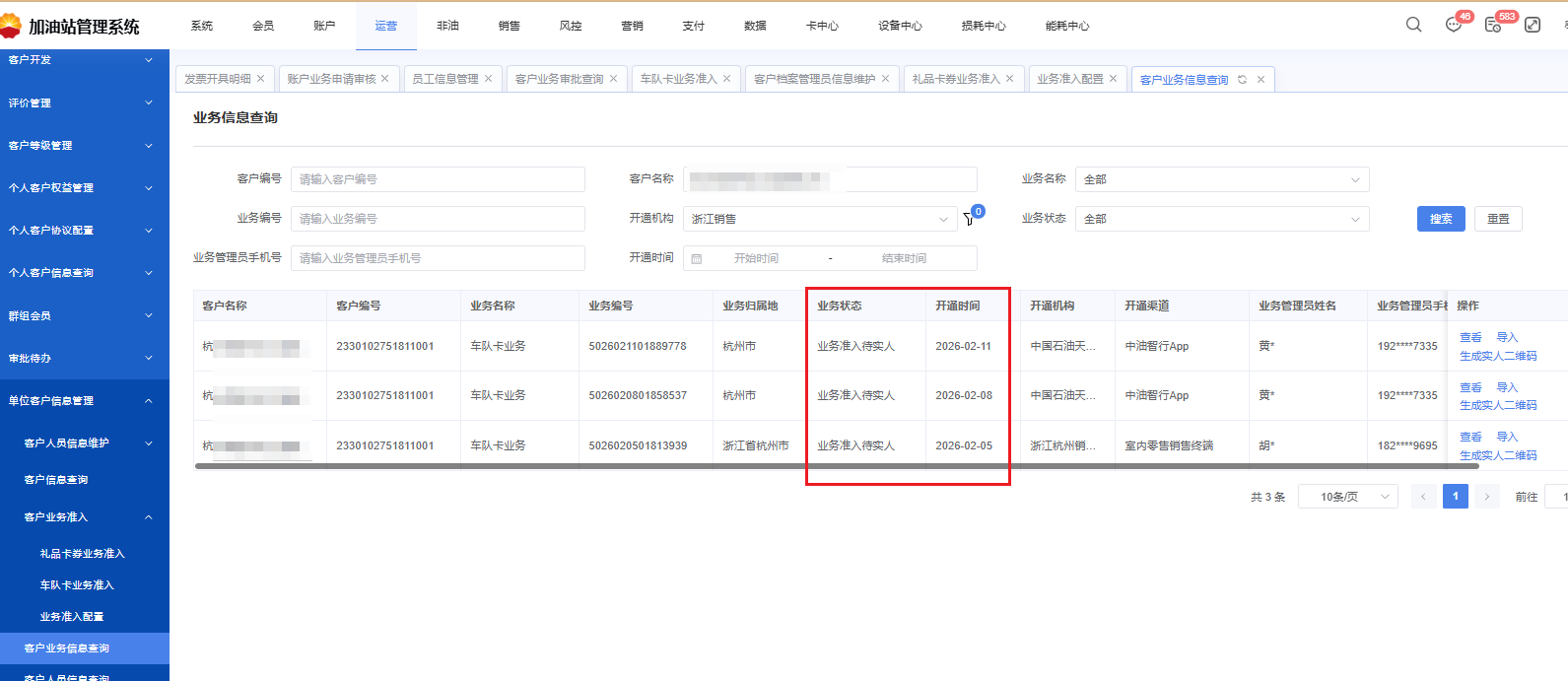Expand 客户等级管理 in sidebar
Viewport: 1568px width, 681px height.
[84, 146]
